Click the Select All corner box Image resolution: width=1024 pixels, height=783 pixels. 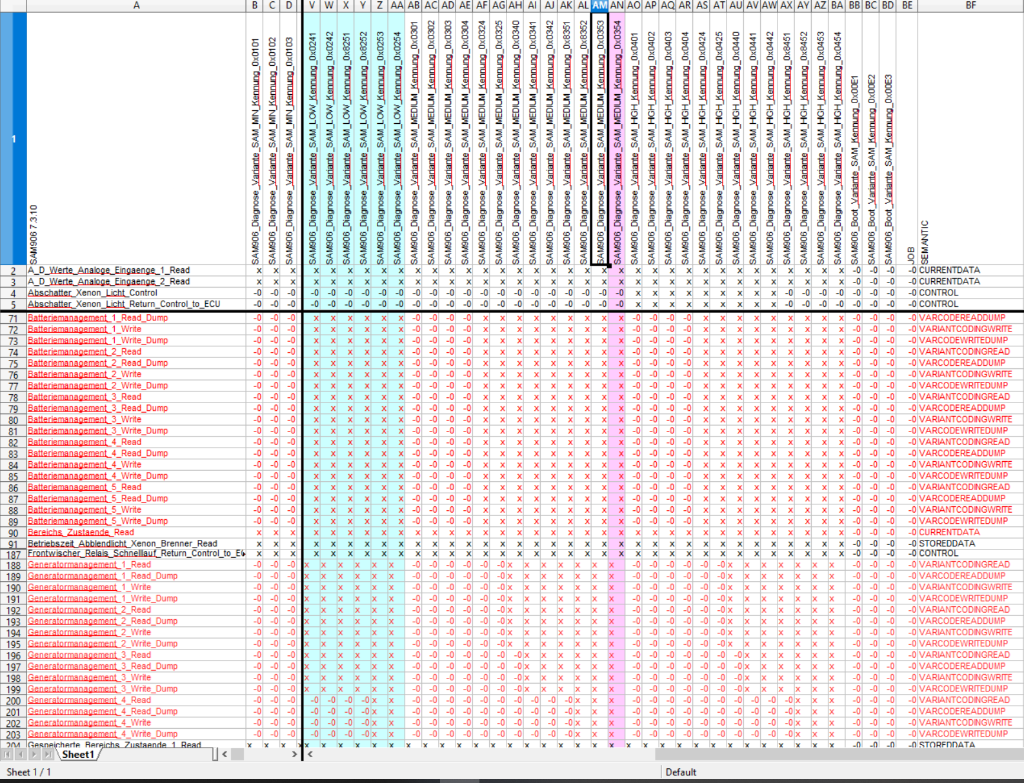(x=13, y=6)
